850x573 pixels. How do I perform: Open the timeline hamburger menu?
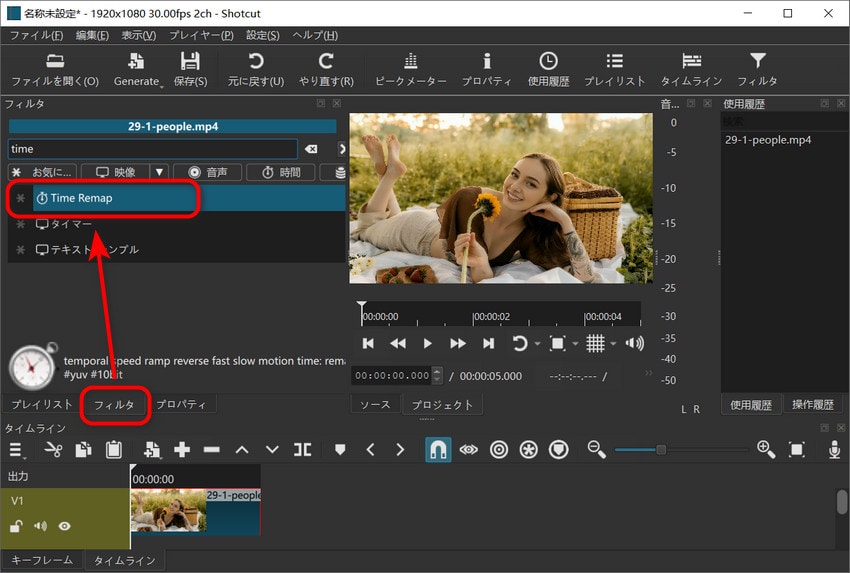(16, 450)
